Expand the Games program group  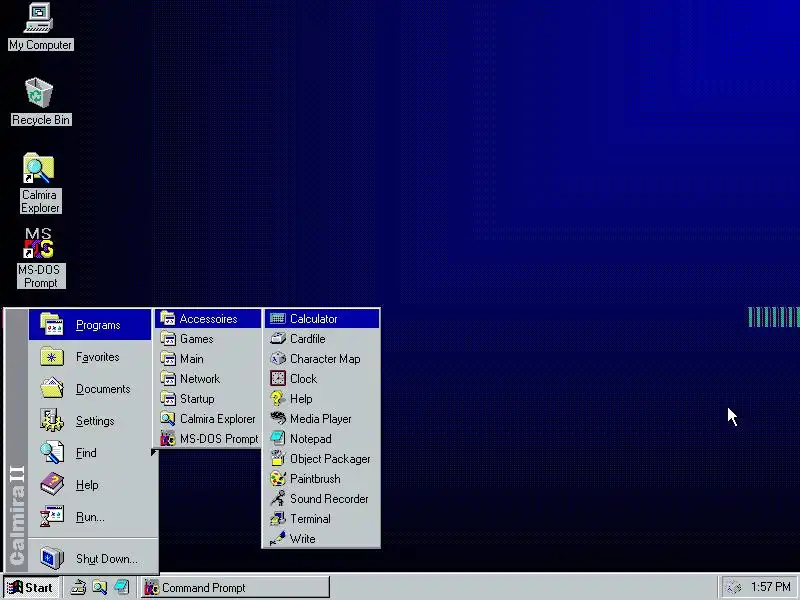[208, 339]
